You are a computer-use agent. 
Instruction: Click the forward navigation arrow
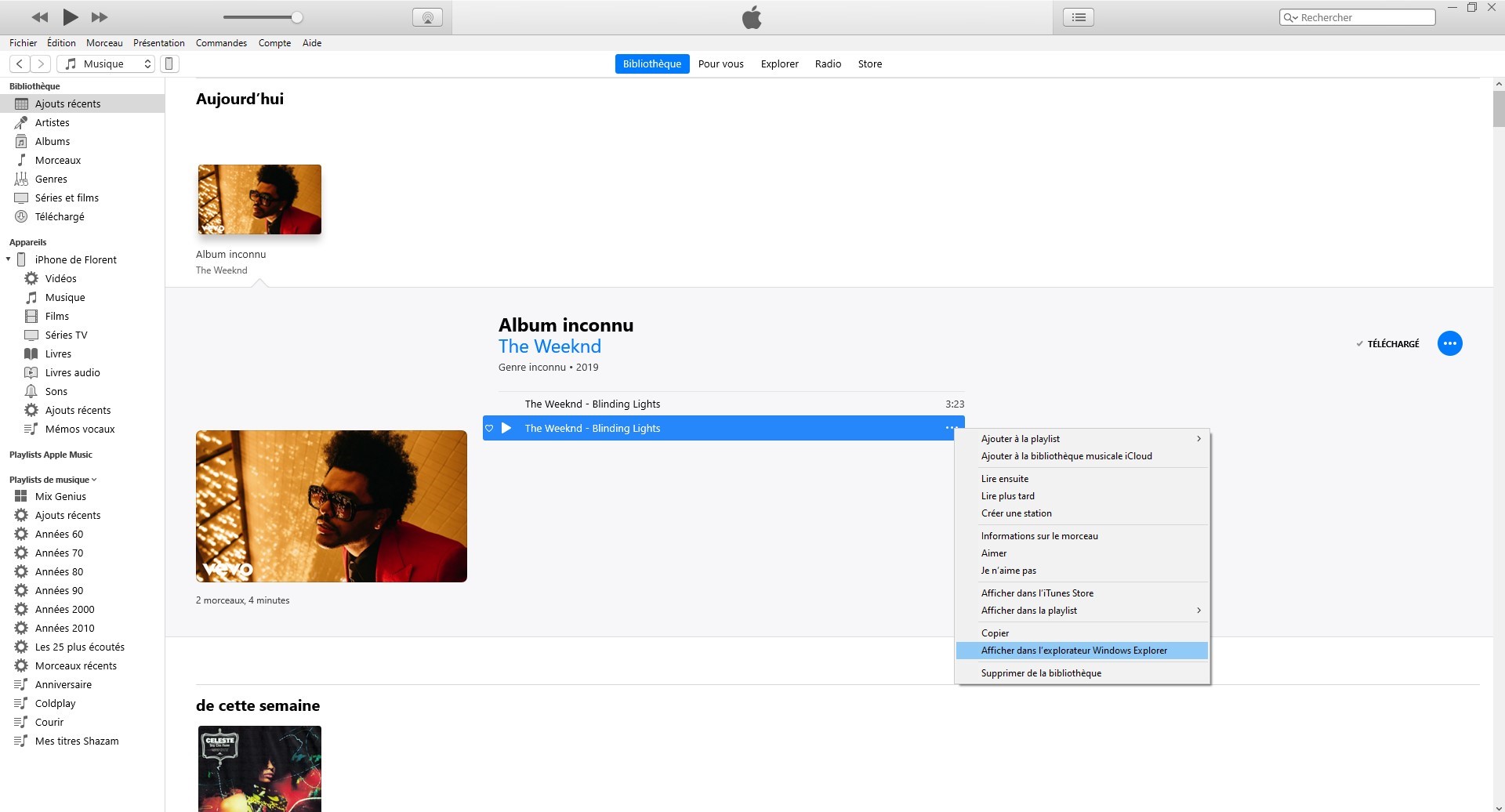point(41,63)
